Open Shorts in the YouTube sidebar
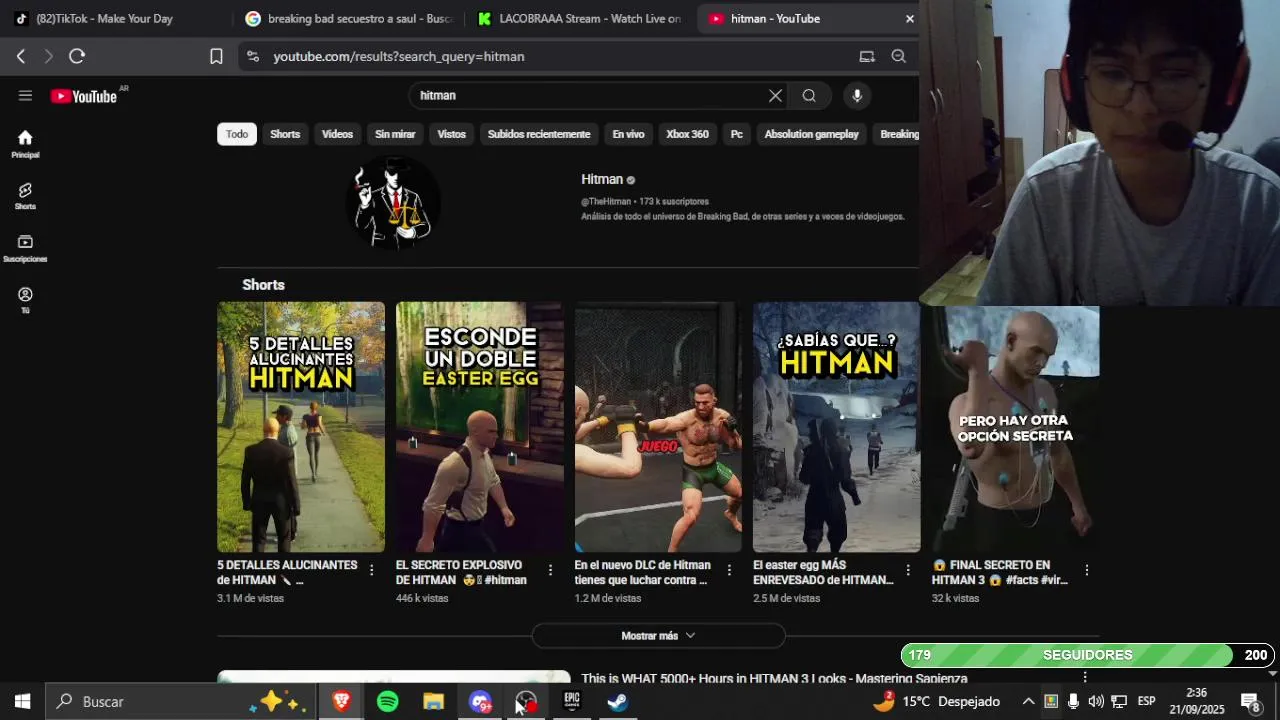This screenshot has height=720, width=1280. point(25,196)
